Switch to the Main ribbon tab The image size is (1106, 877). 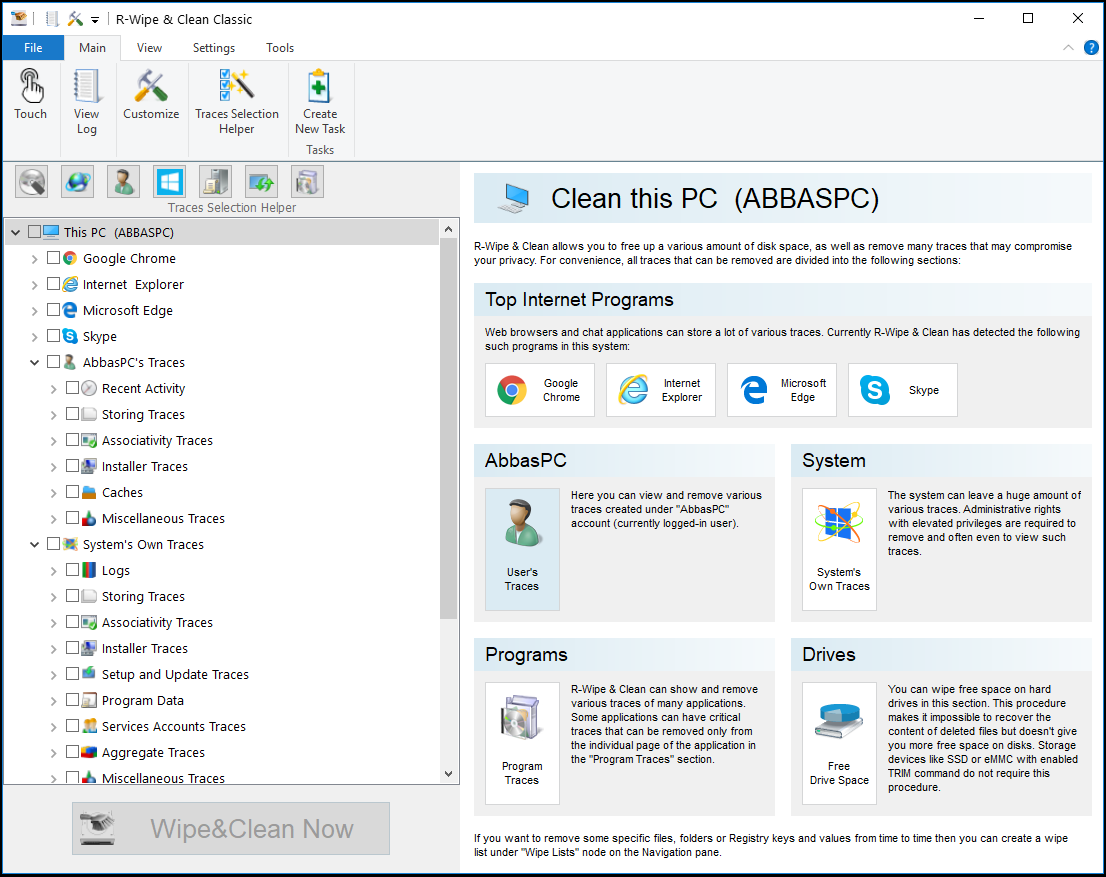point(92,48)
